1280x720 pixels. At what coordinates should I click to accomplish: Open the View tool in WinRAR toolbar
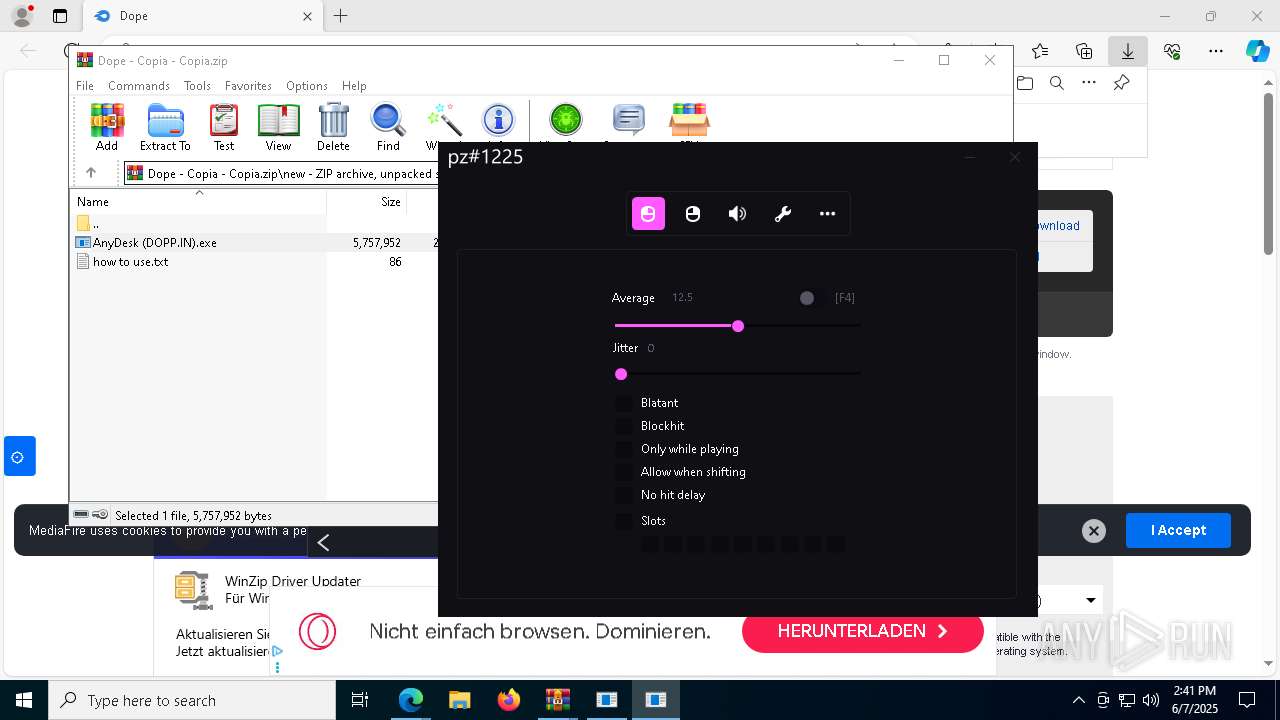(278, 128)
